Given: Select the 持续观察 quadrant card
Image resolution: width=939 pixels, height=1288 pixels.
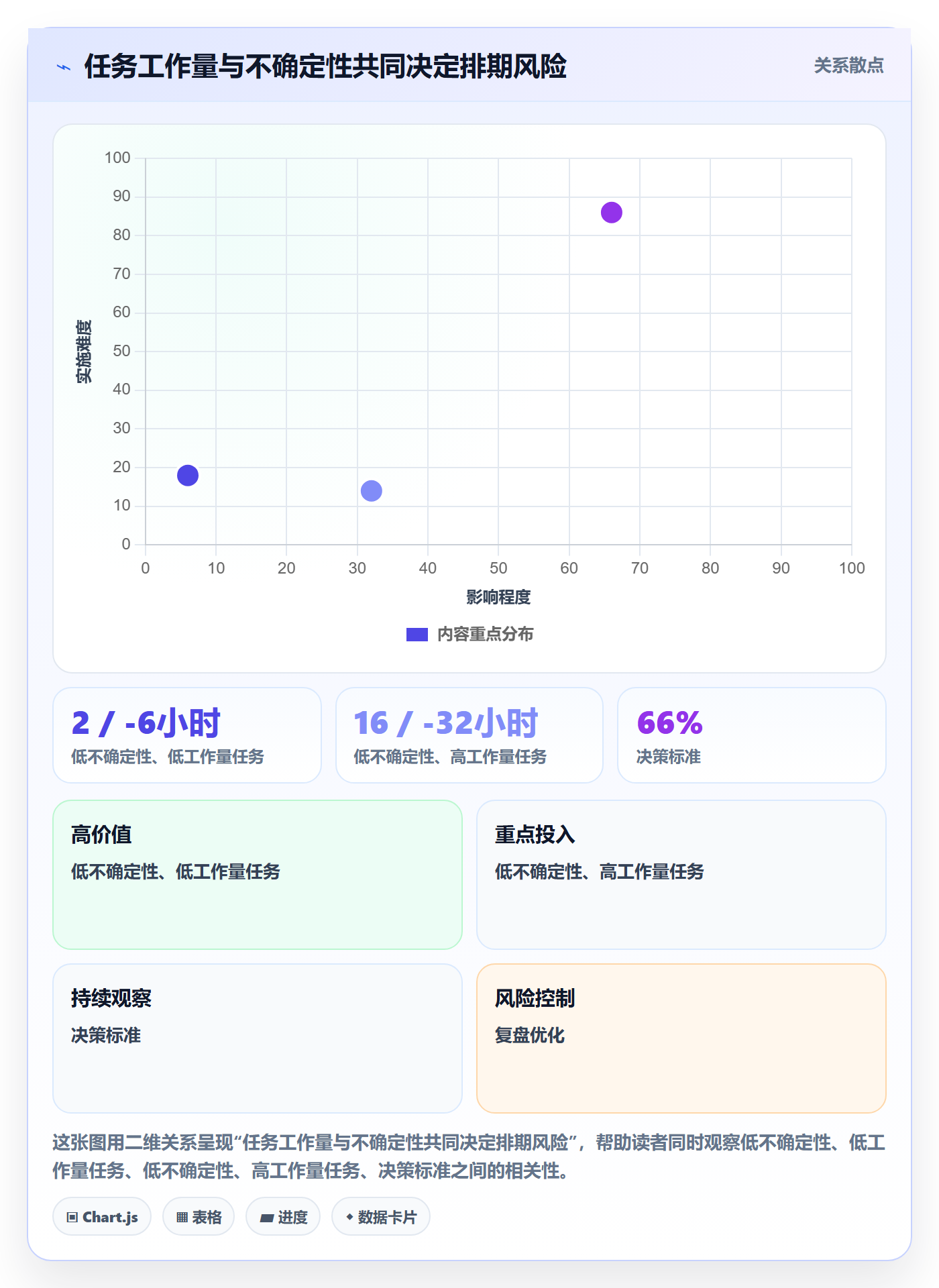Looking at the screenshot, I should tap(258, 1038).
